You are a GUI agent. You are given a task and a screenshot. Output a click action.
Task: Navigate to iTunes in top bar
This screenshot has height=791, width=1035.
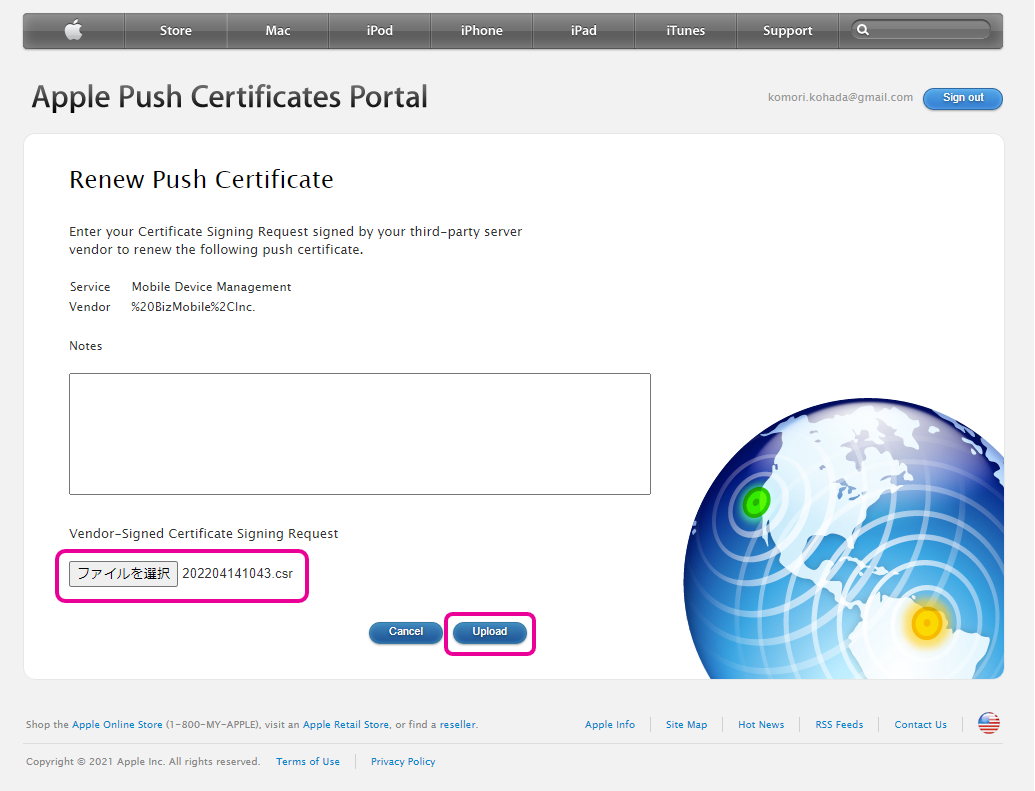(686, 31)
